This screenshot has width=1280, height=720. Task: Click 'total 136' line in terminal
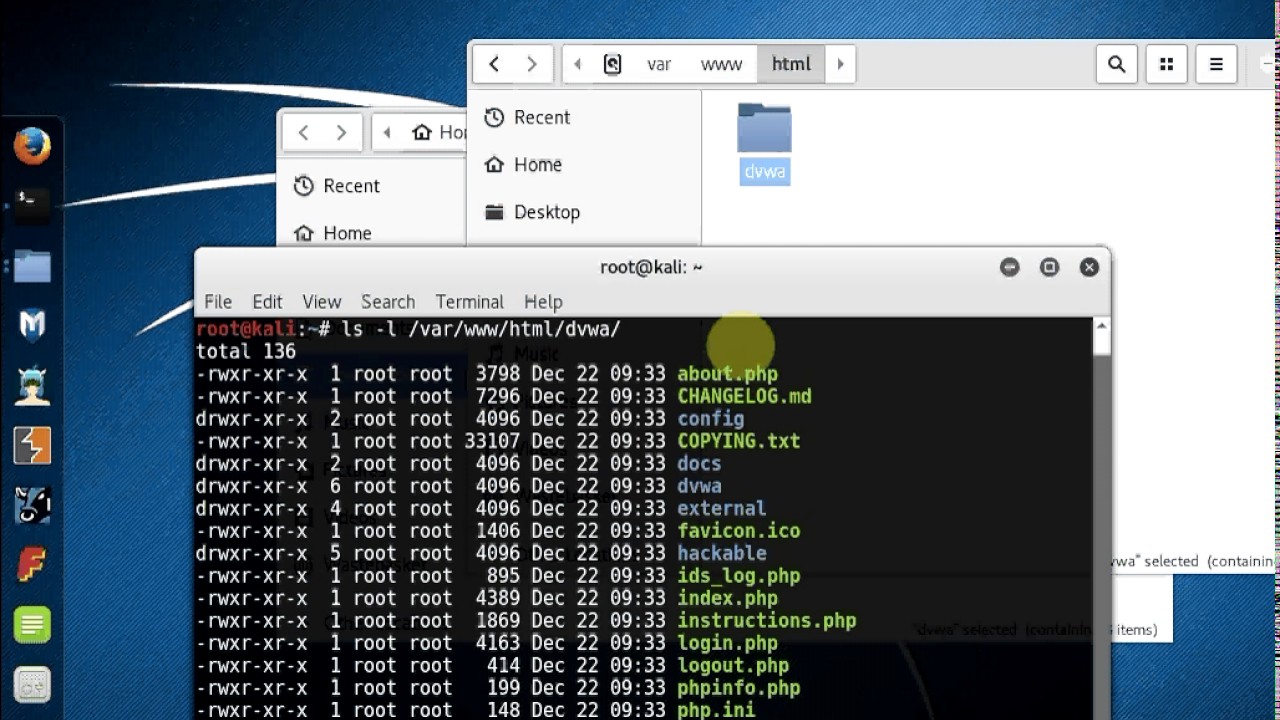(245, 351)
